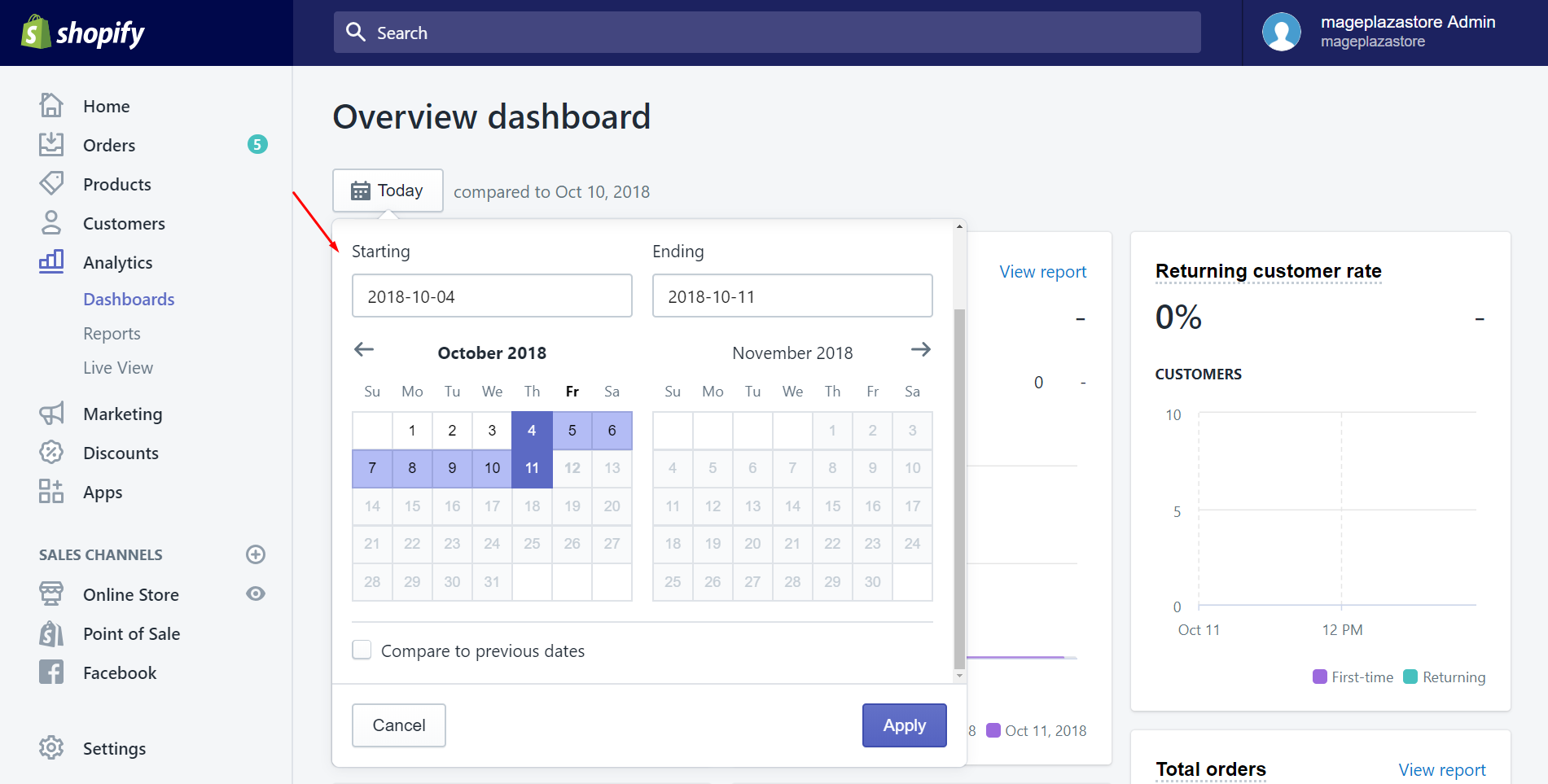The image size is (1548, 784).
Task: Click the Customers person icon
Action: pos(51,222)
